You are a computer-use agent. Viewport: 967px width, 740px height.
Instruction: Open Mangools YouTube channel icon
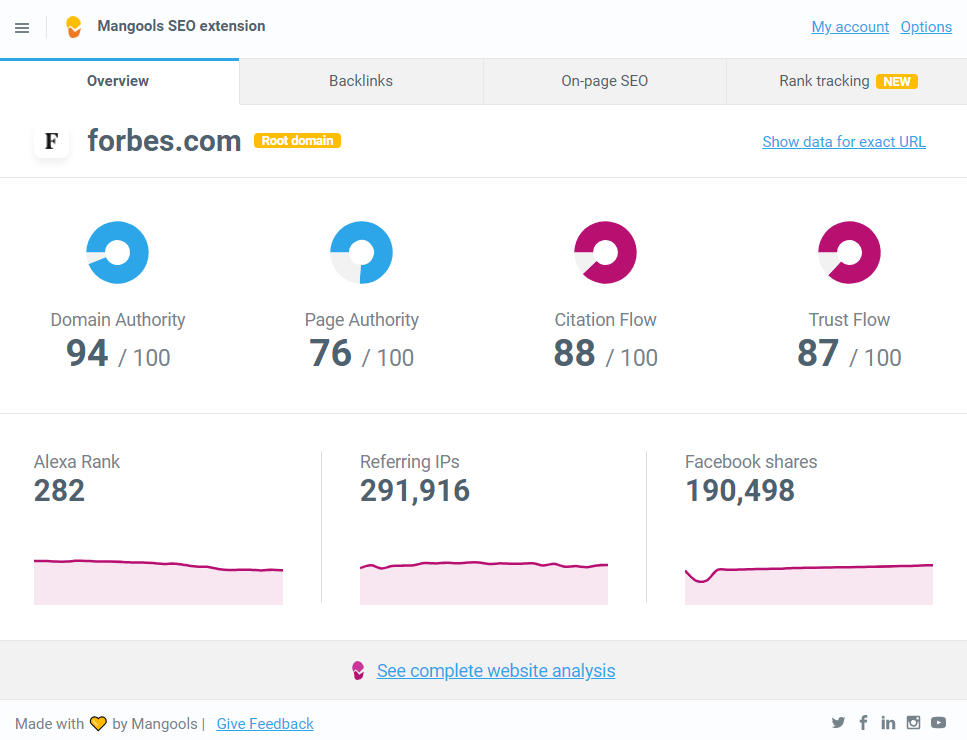click(x=938, y=723)
